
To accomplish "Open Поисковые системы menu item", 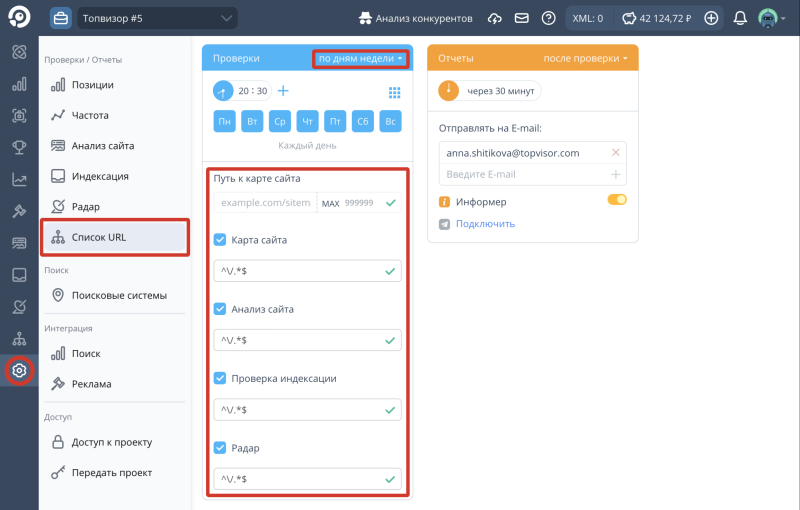I will pos(118,295).
